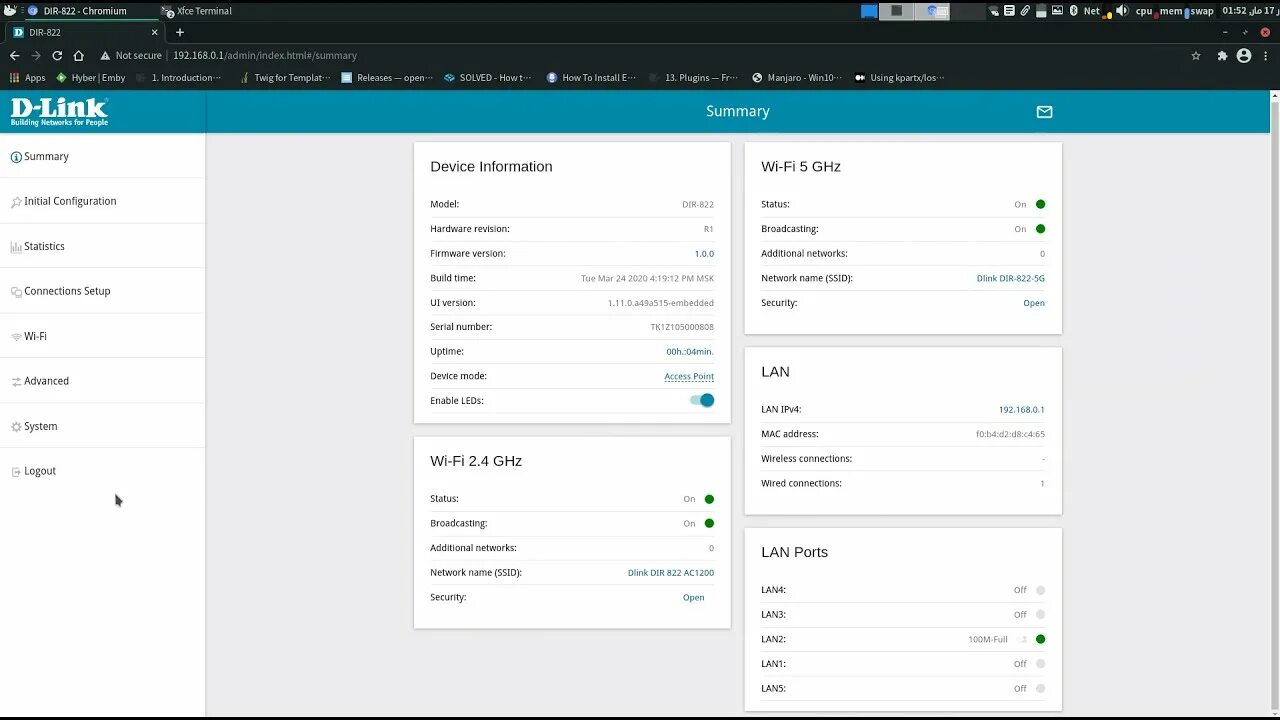This screenshot has height=720, width=1280.
Task: Click the Bluetooth tray icon
Action: pyautogui.click(x=1073, y=11)
